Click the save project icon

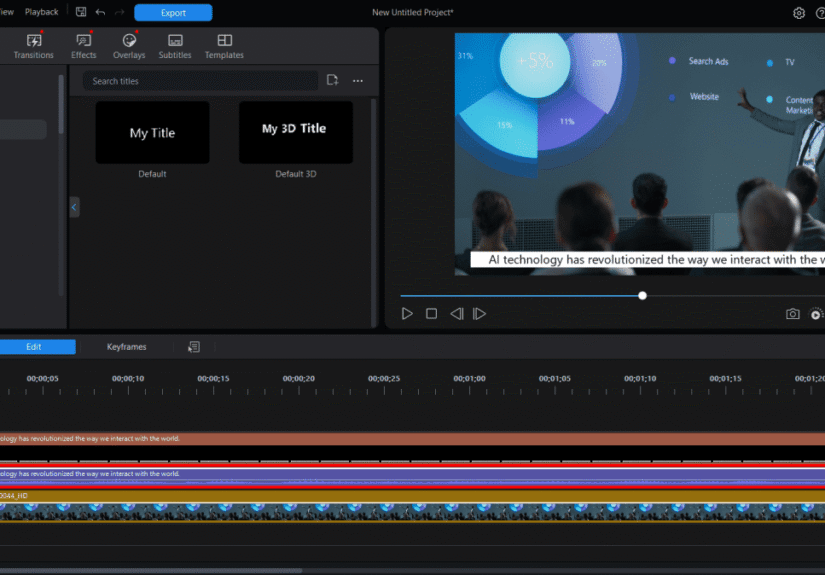tap(80, 12)
